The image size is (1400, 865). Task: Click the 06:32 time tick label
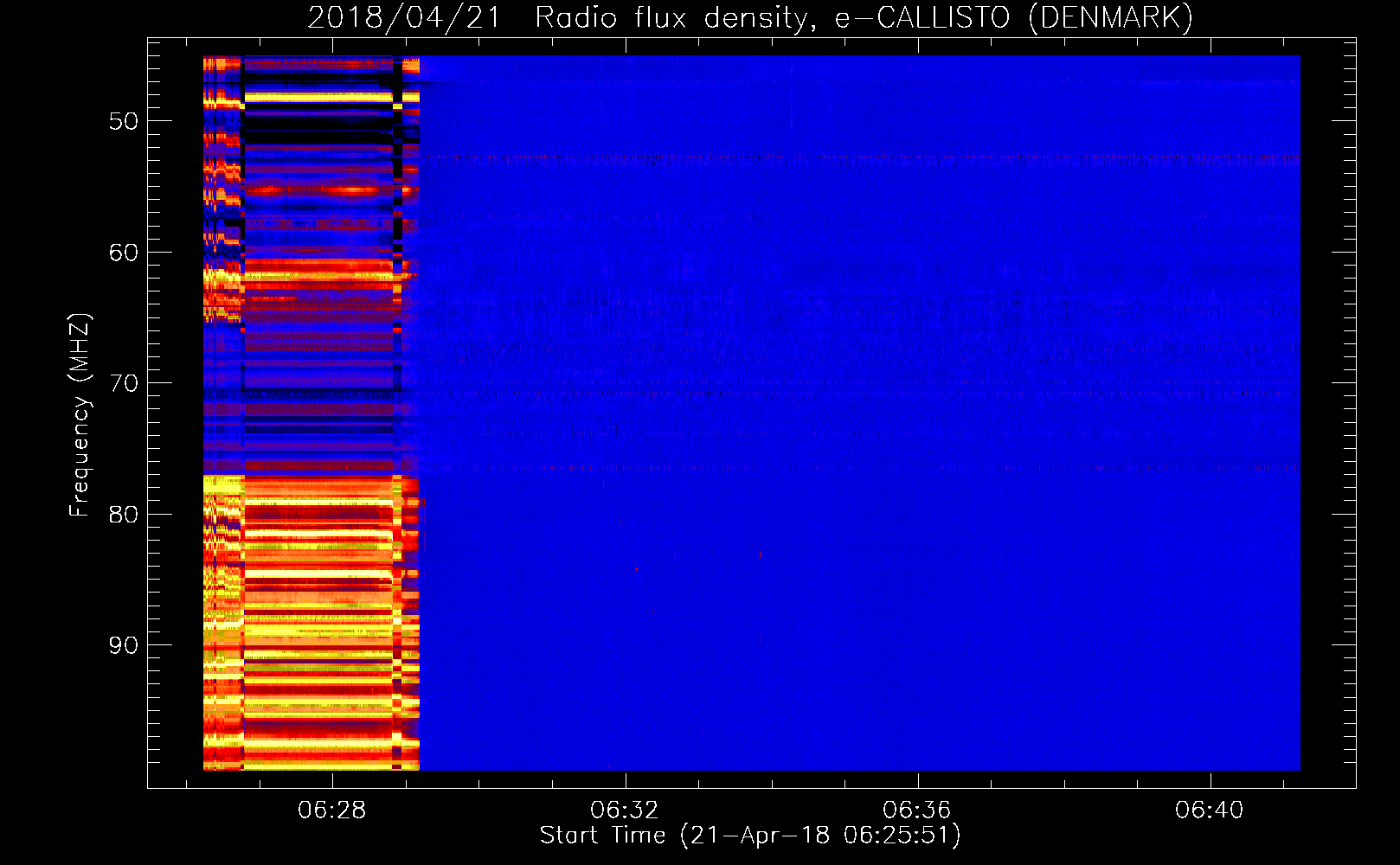click(x=625, y=811)
